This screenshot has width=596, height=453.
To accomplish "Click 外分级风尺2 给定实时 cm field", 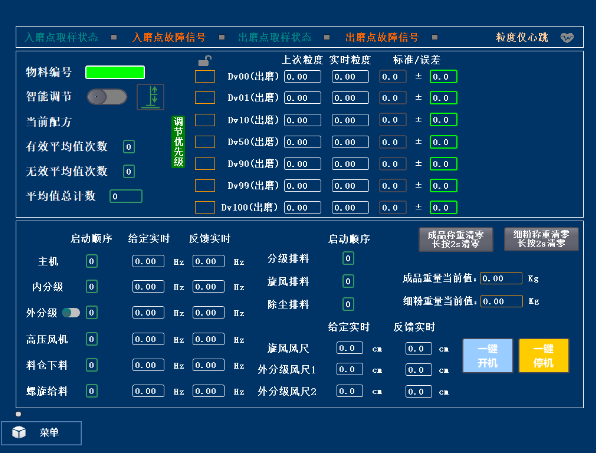I will point(349,391).
